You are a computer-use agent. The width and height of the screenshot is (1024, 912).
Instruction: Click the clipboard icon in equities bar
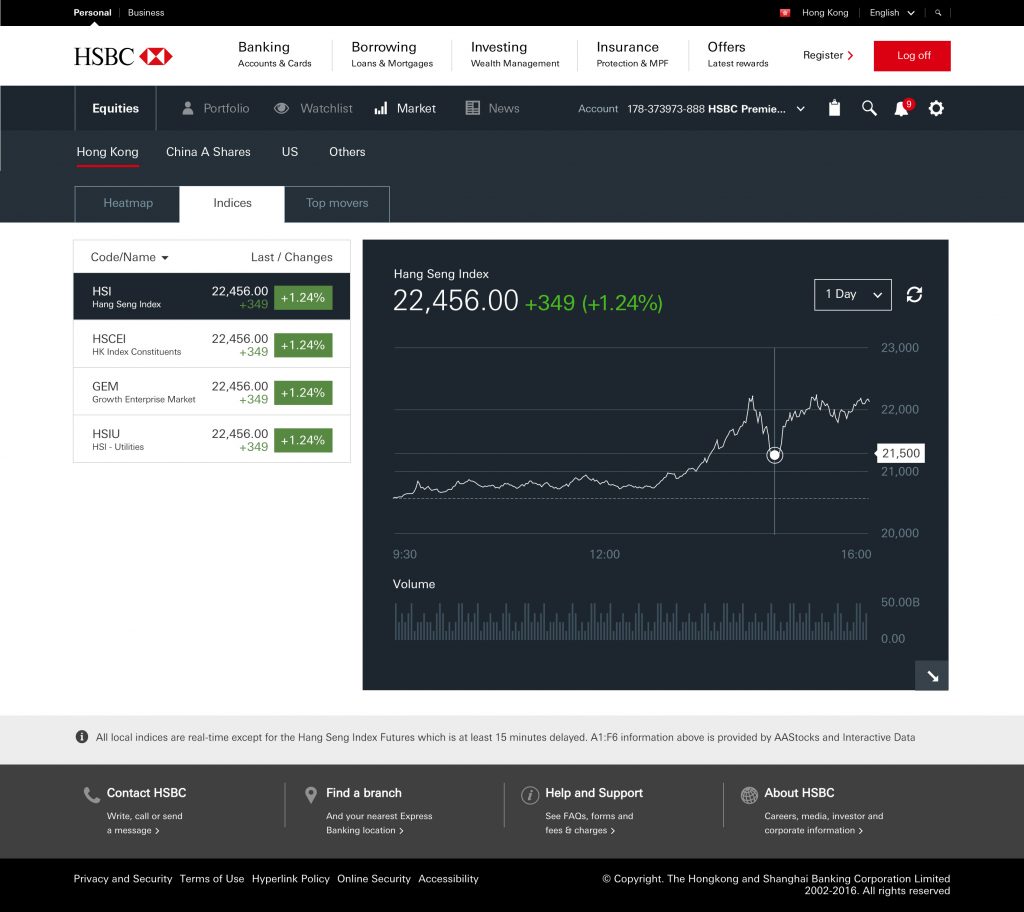coord(835,108)
